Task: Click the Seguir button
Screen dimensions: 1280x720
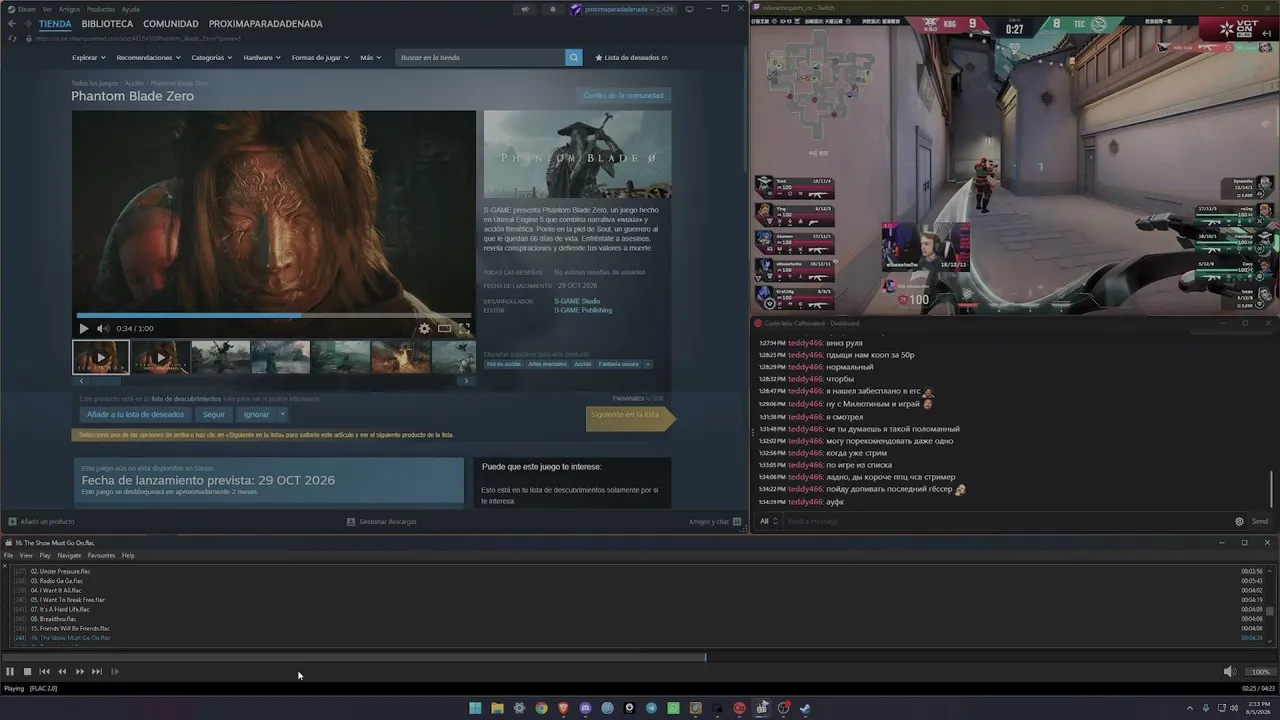Action: point(214,414)
